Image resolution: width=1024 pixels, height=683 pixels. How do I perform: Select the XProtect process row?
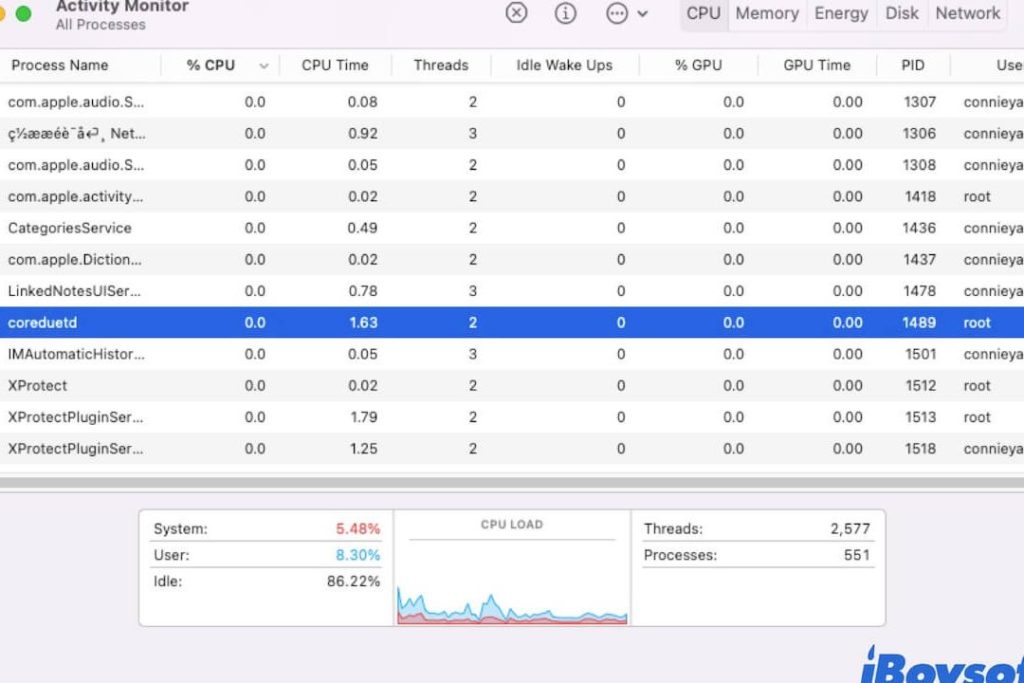(512, 385)
